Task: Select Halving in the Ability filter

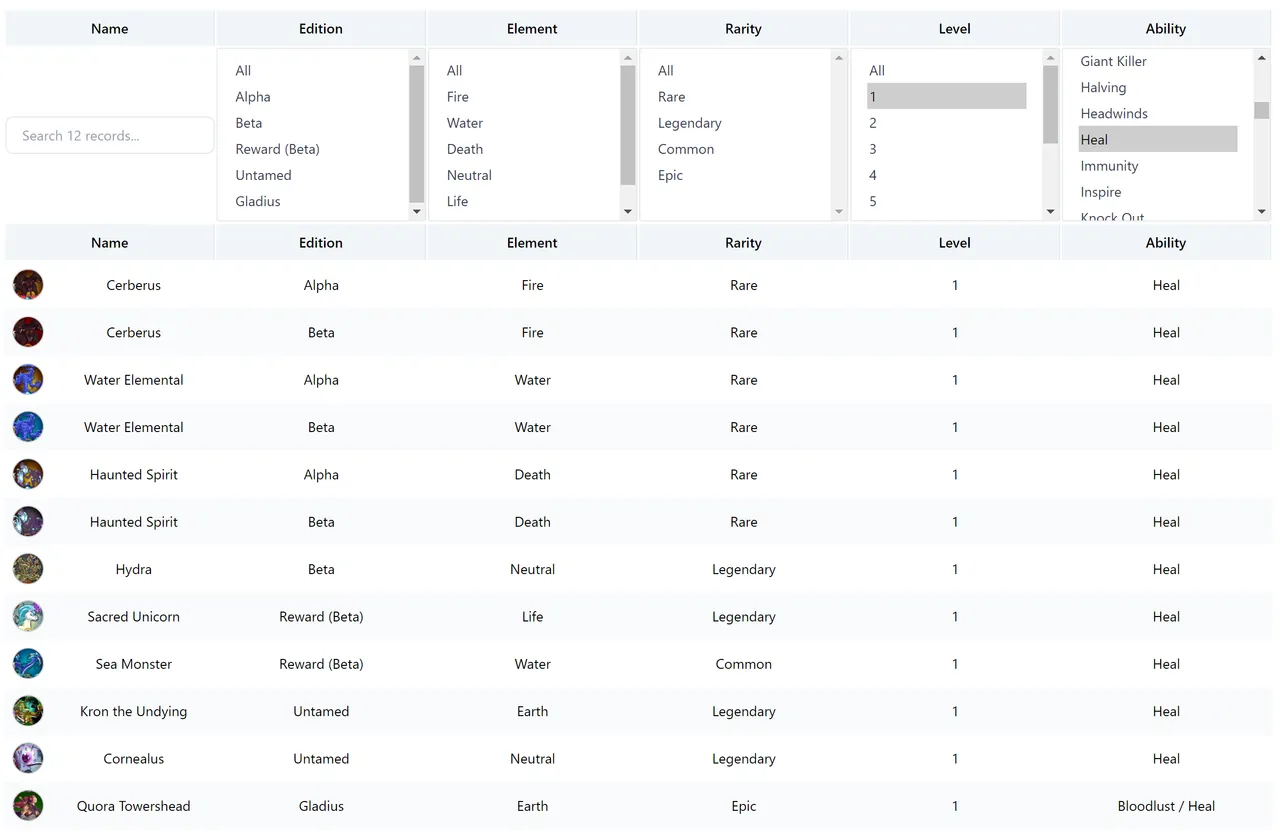Action: (x=1158, y=88)
